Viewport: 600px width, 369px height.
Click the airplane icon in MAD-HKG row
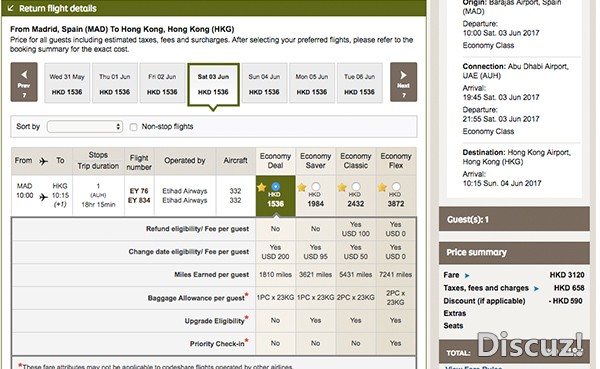pyautogui.click(x=44, y=197)
